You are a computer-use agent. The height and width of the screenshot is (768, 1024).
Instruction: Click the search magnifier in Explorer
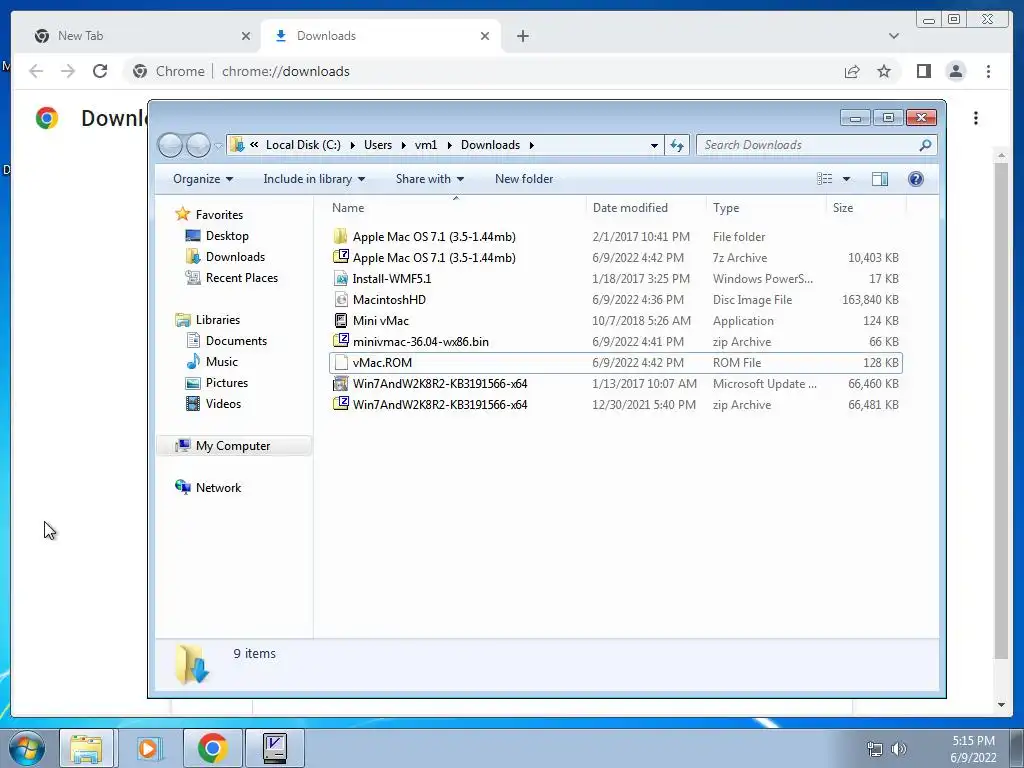click(925, 145)
